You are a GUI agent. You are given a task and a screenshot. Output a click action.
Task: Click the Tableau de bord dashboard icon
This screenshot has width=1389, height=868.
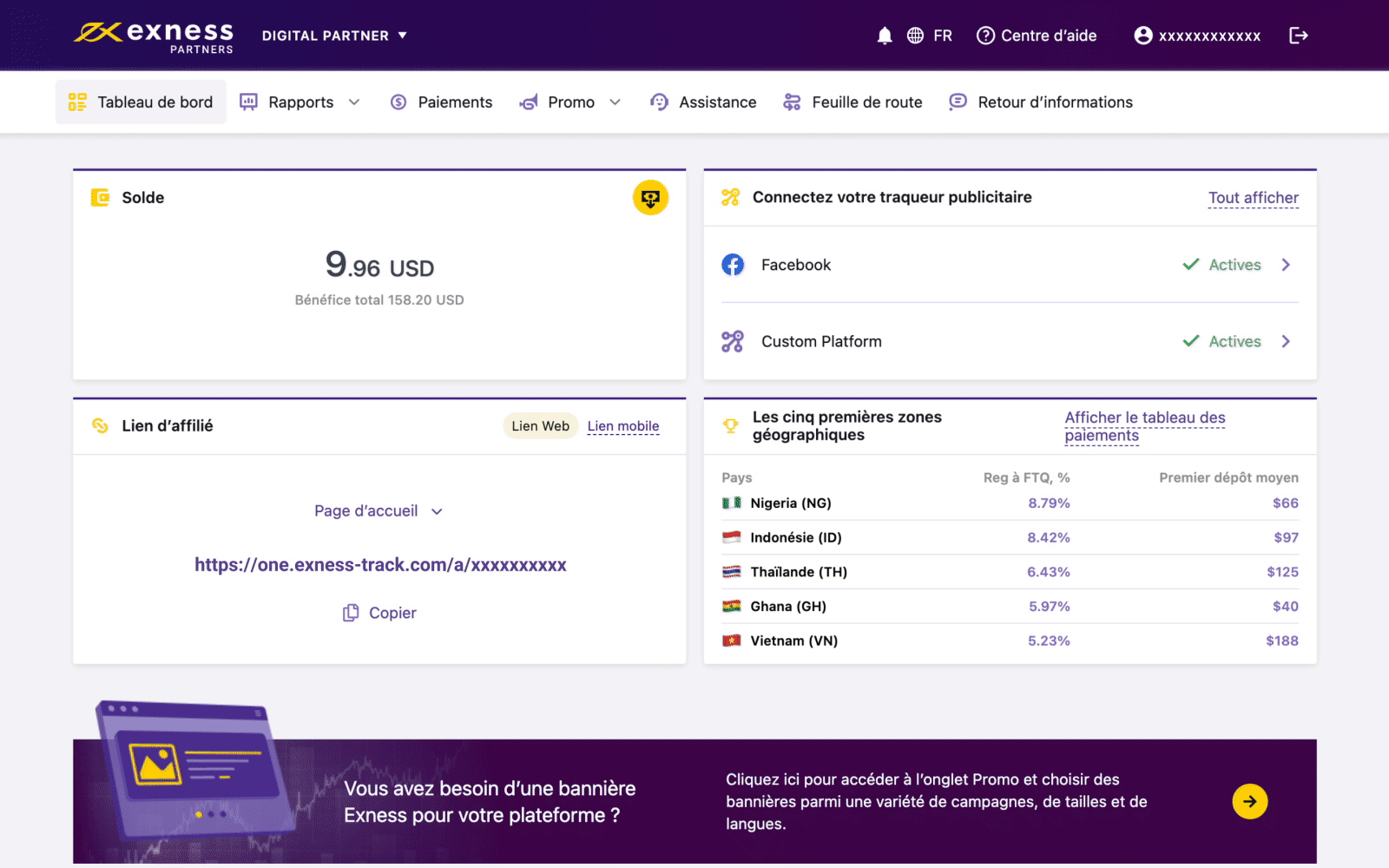click(77, 102)
